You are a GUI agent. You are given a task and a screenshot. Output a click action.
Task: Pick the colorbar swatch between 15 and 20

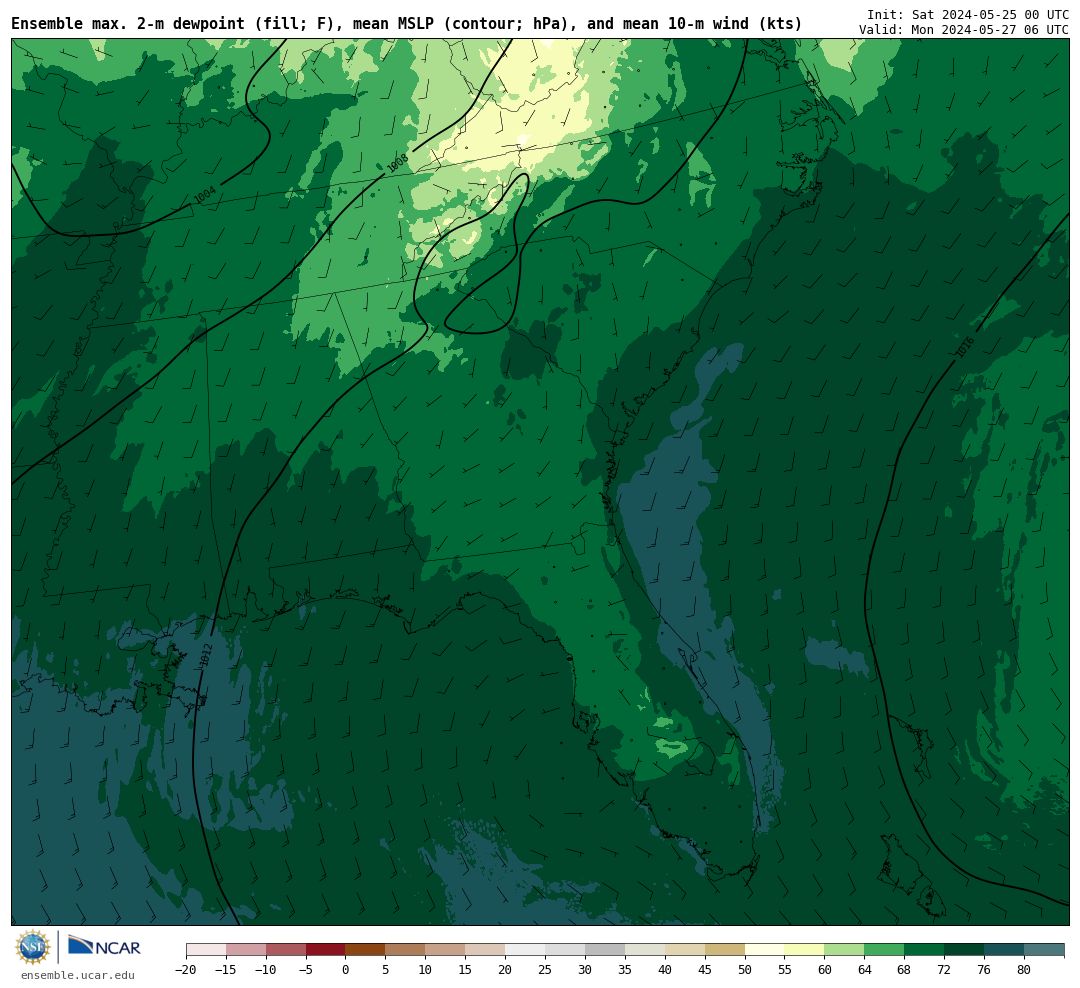[486, 950]
